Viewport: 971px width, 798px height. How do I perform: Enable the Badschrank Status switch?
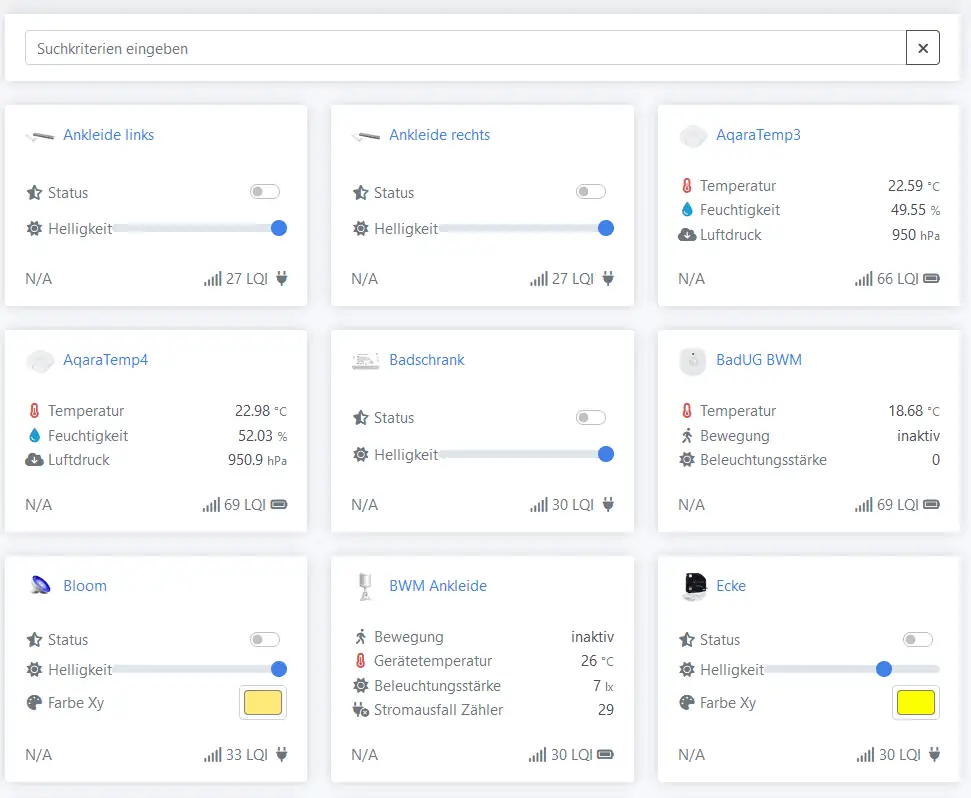pos(591,417)
